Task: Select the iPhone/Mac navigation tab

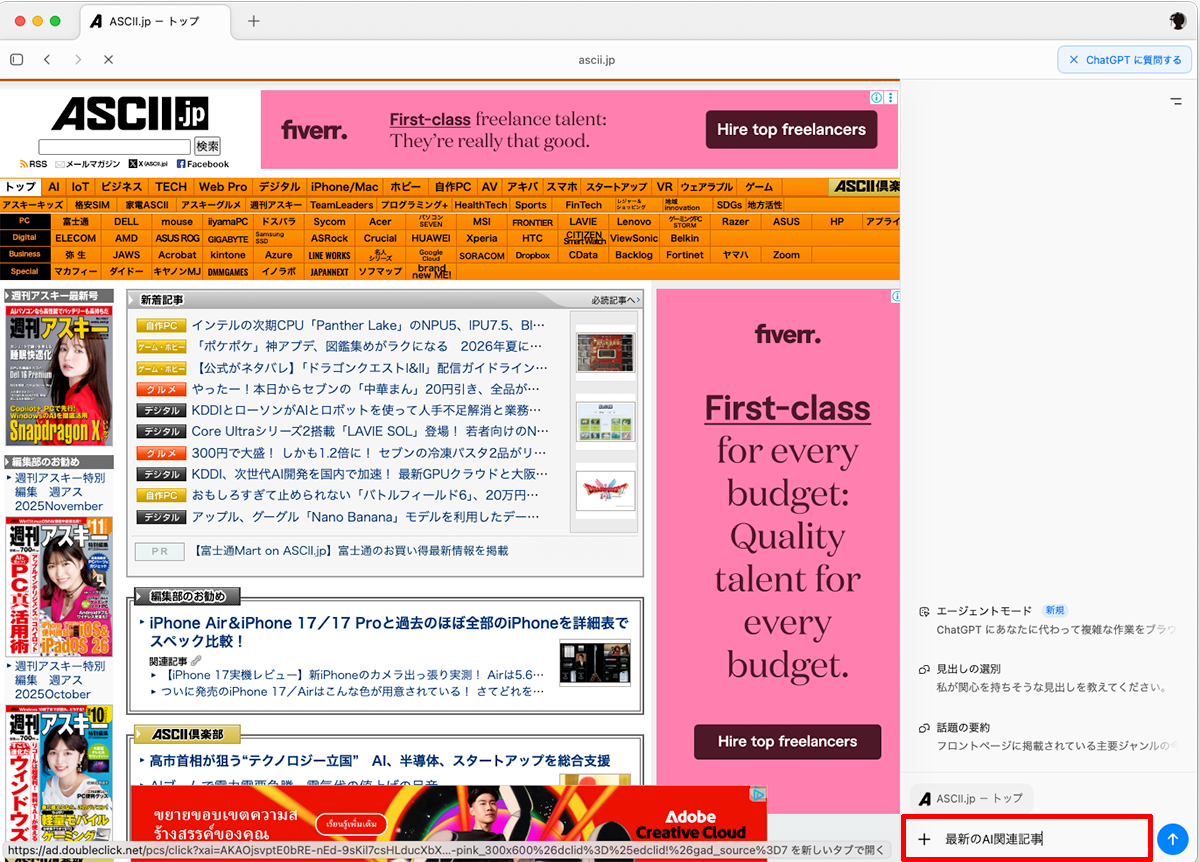Action: 345,187
